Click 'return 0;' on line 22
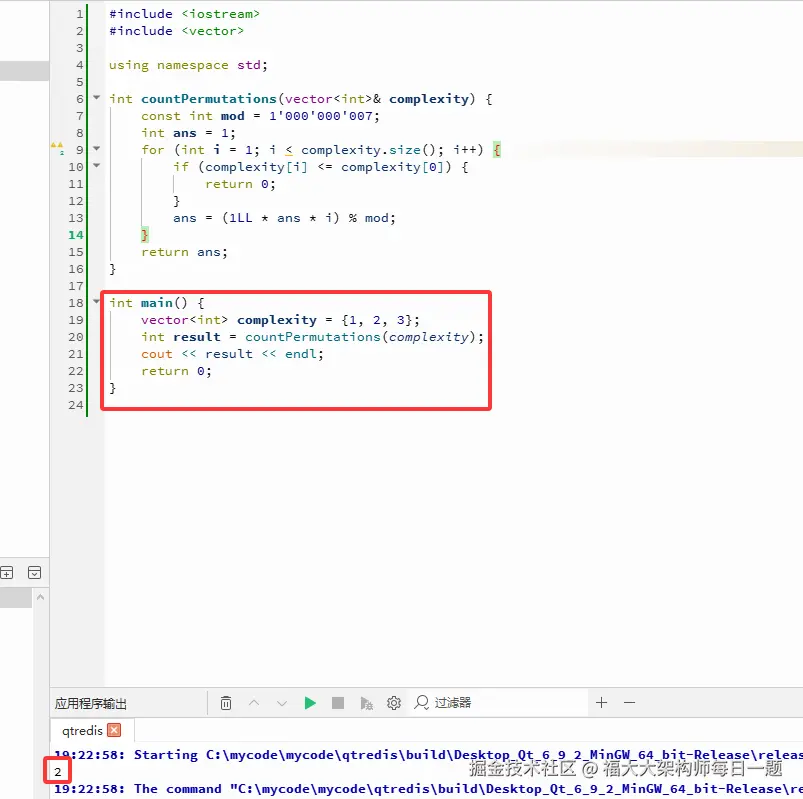The height and width of the screenshot is (799, 803). tap(176, 371)
